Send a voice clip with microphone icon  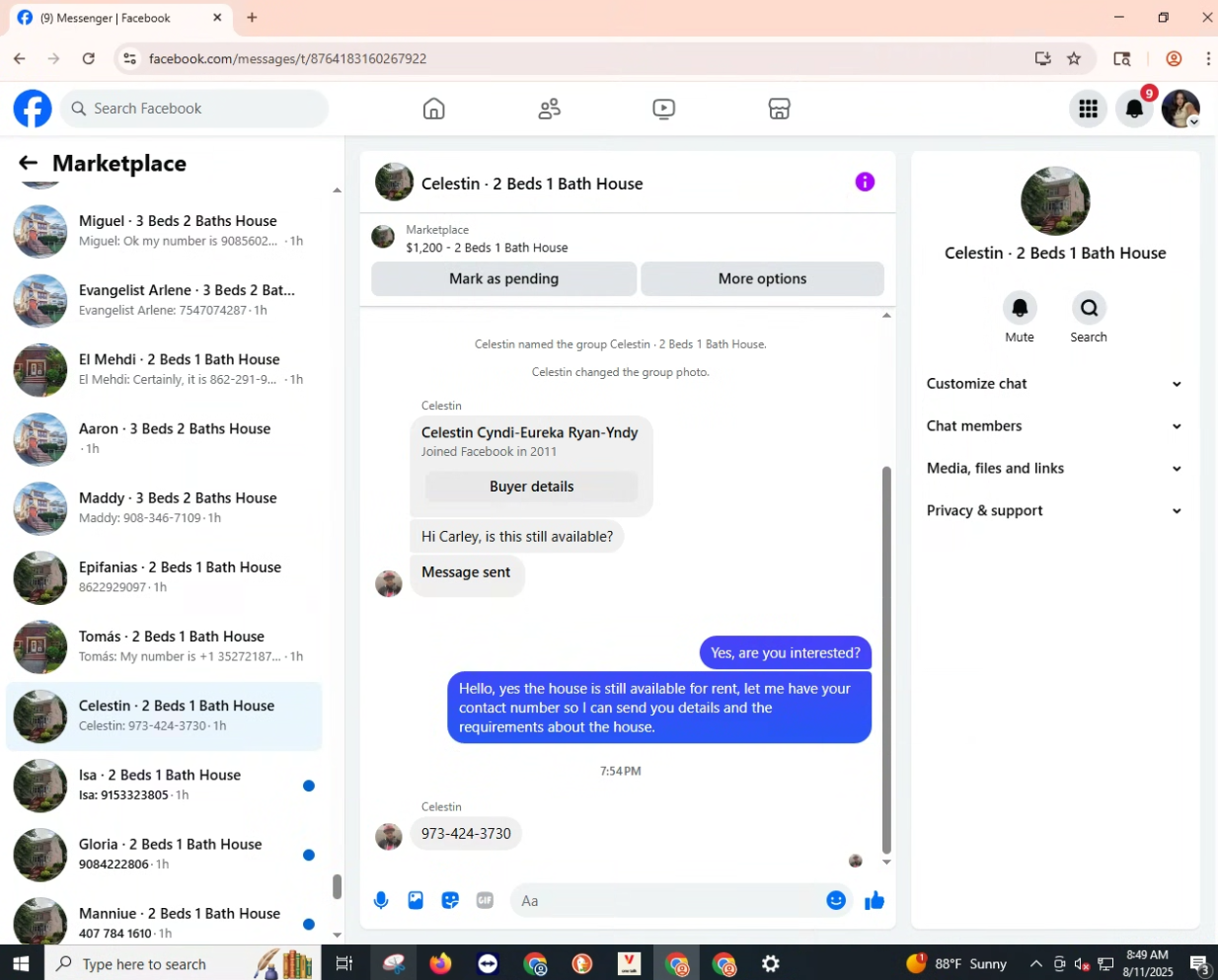click(381, 900)
